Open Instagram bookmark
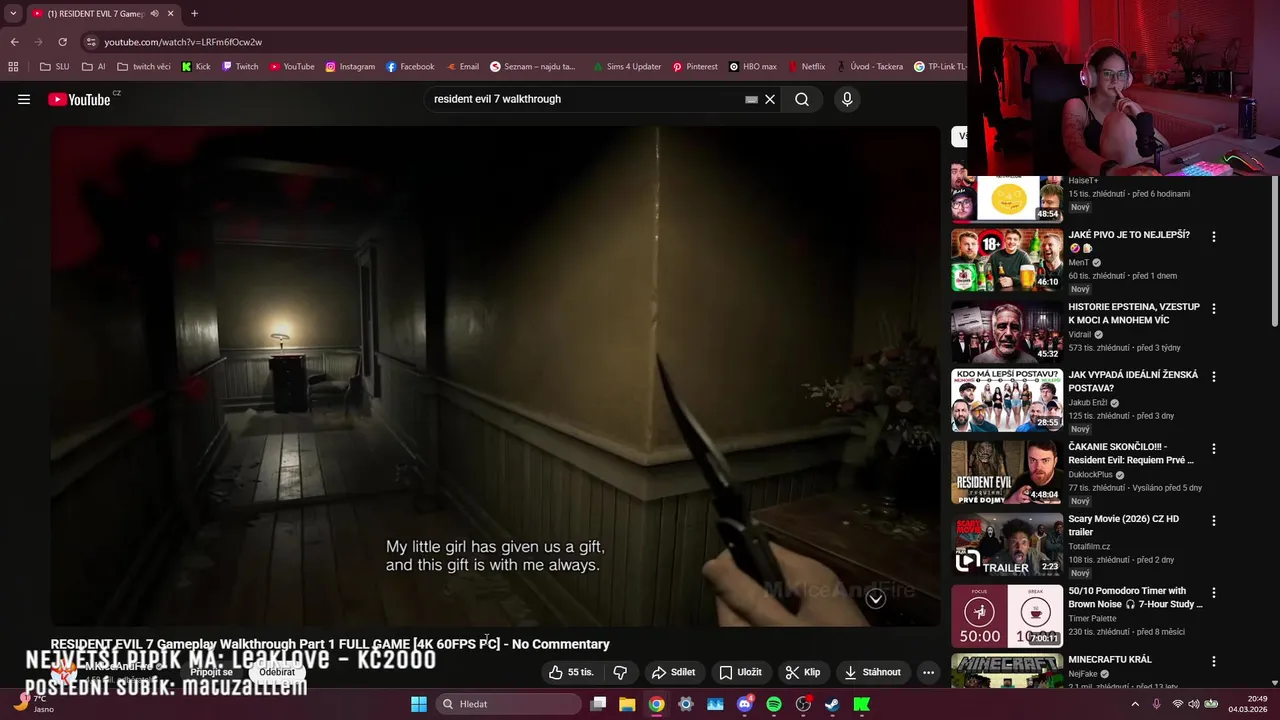1280x720 pixels. point(350,67)
